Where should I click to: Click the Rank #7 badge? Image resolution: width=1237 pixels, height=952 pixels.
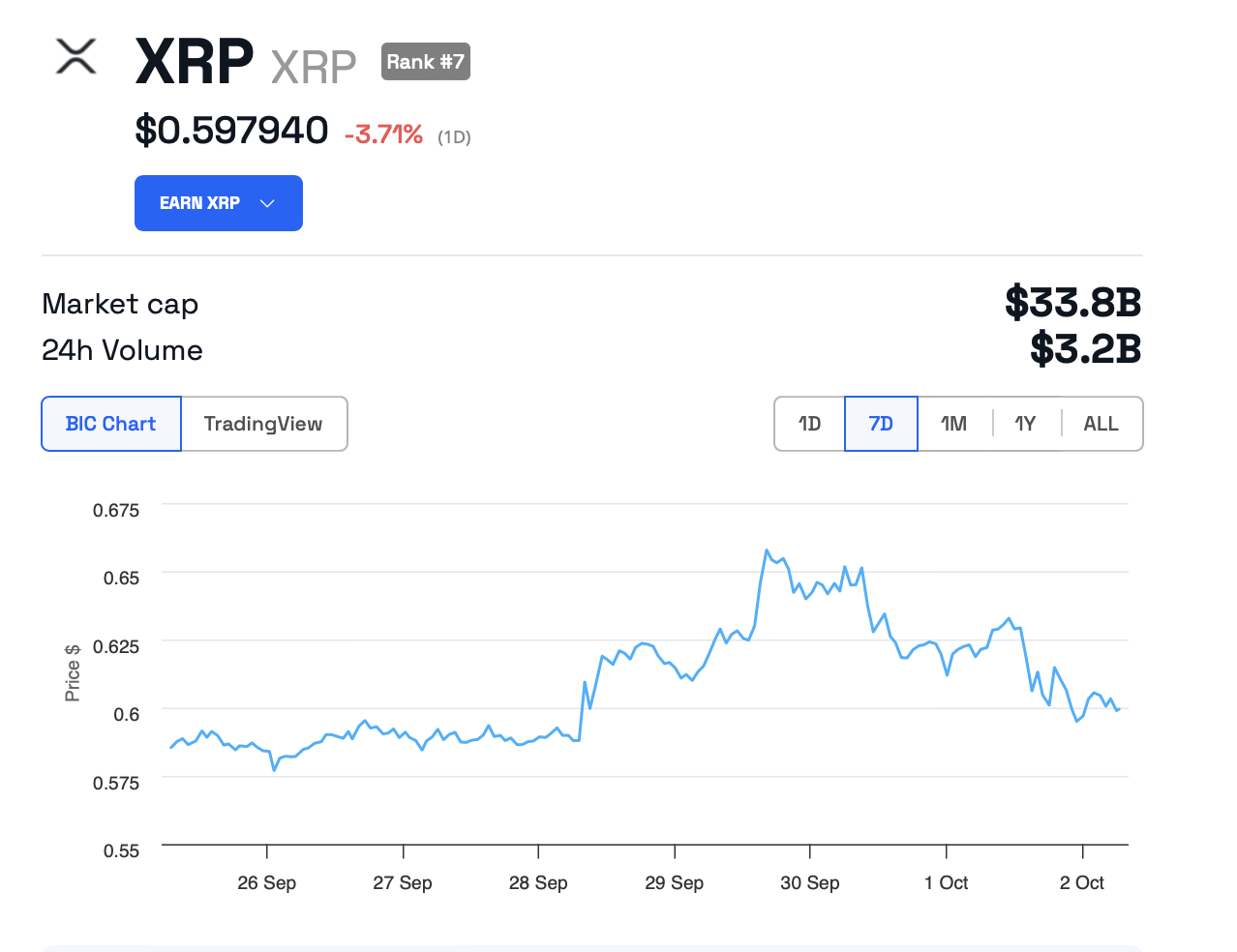click(x=425, y=62)
